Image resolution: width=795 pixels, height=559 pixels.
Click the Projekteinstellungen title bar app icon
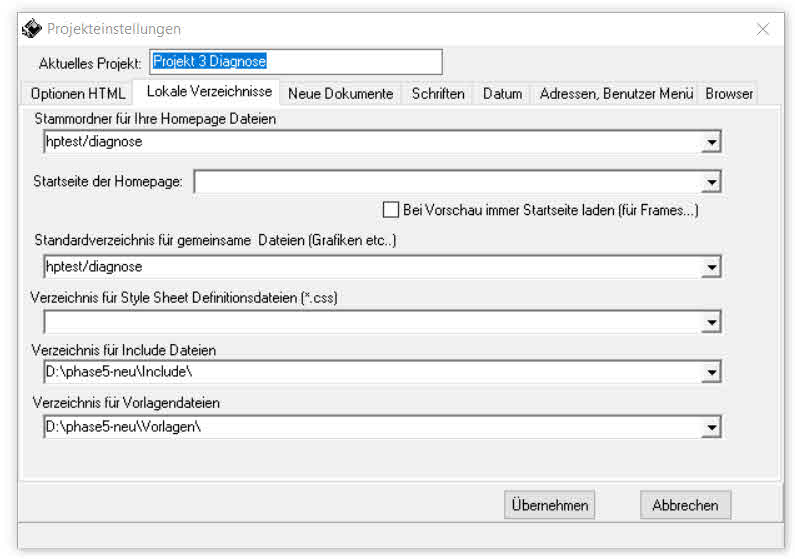tap(32, 29)
